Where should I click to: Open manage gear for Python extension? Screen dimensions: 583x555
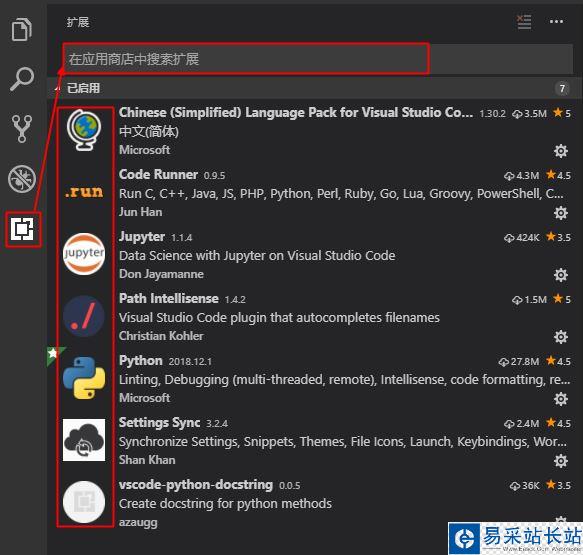pyautogui.click(x=561, y=399)
